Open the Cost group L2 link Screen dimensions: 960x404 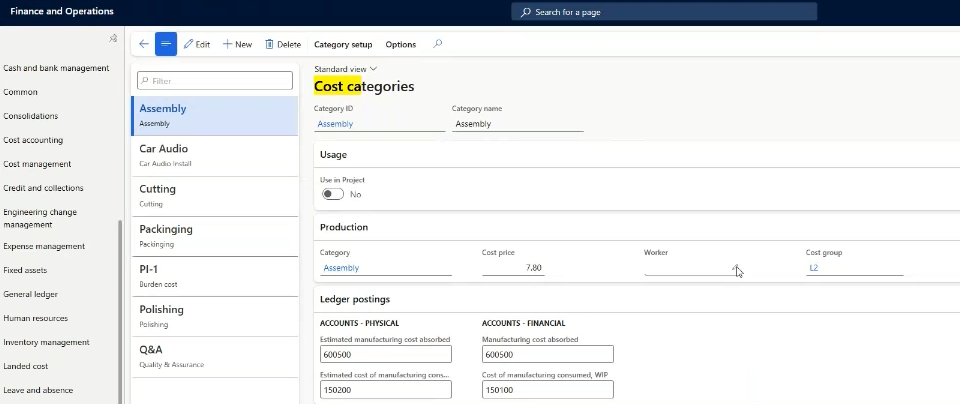pyautogui.click(x=814, y=268)
